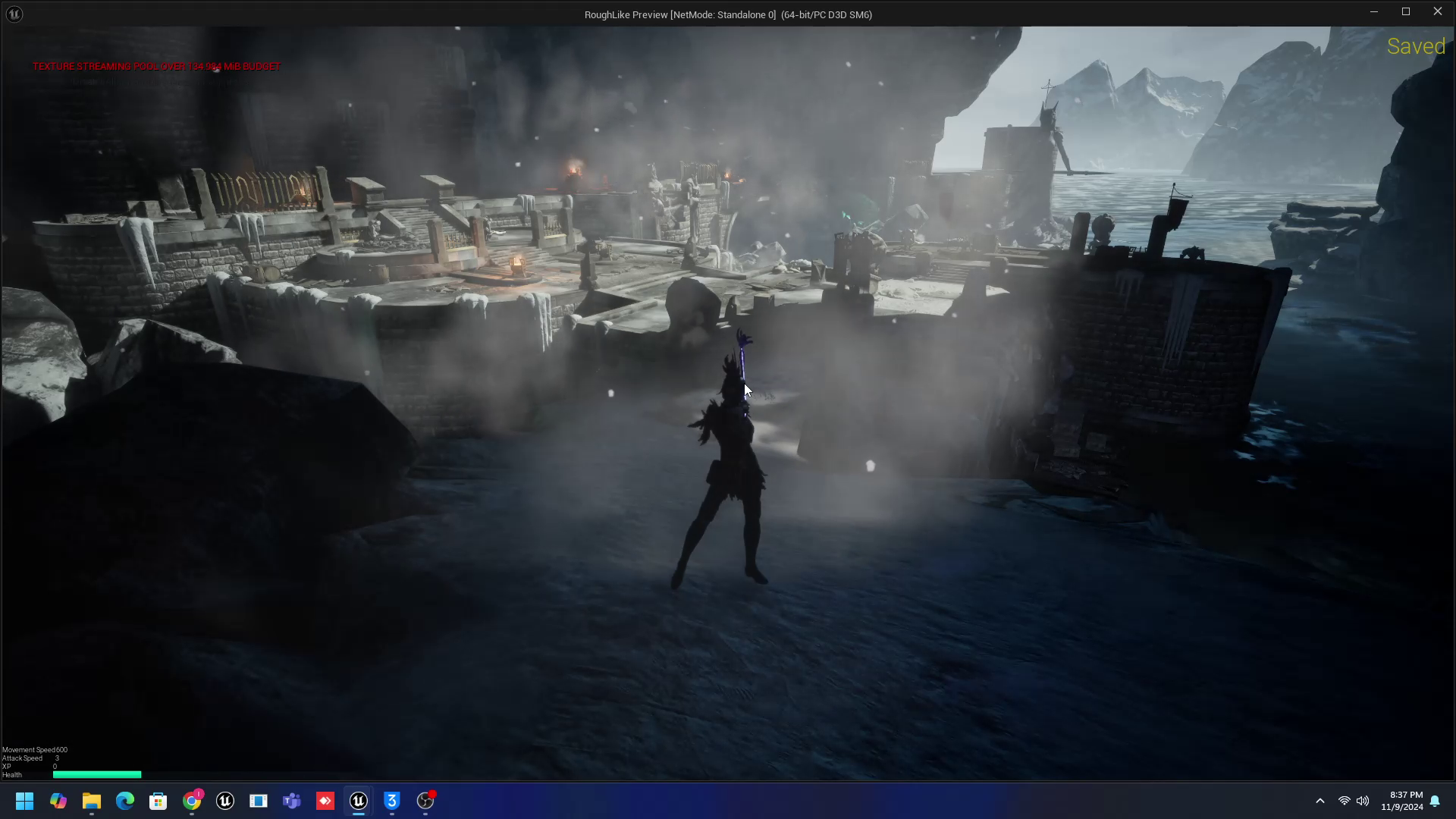The image size is (1456, 819).
Task: Open Copilot from the taskbar
Action: pos(58,802)
